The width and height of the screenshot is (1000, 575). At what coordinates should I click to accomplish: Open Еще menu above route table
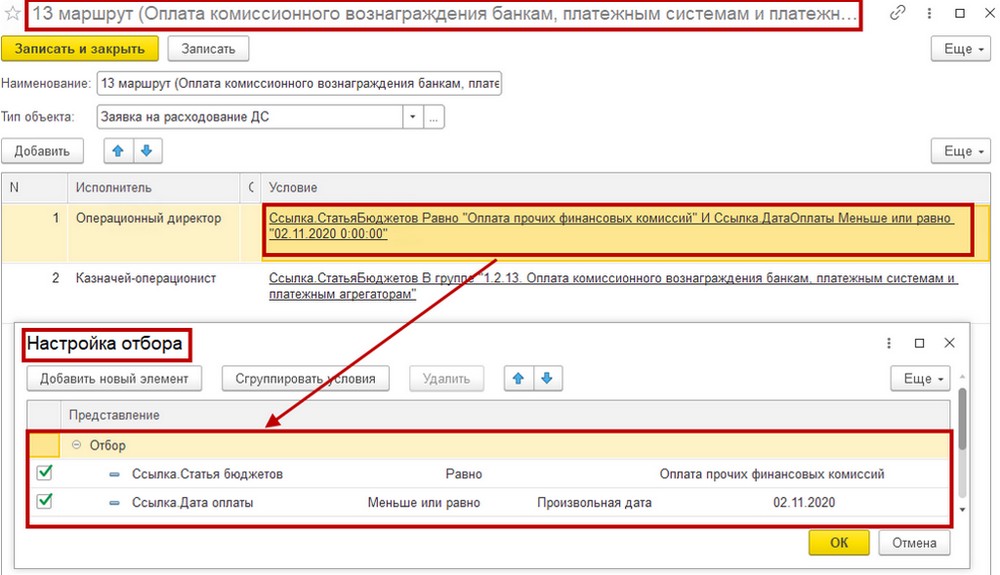pyautogui.click(x=961, y=151)
